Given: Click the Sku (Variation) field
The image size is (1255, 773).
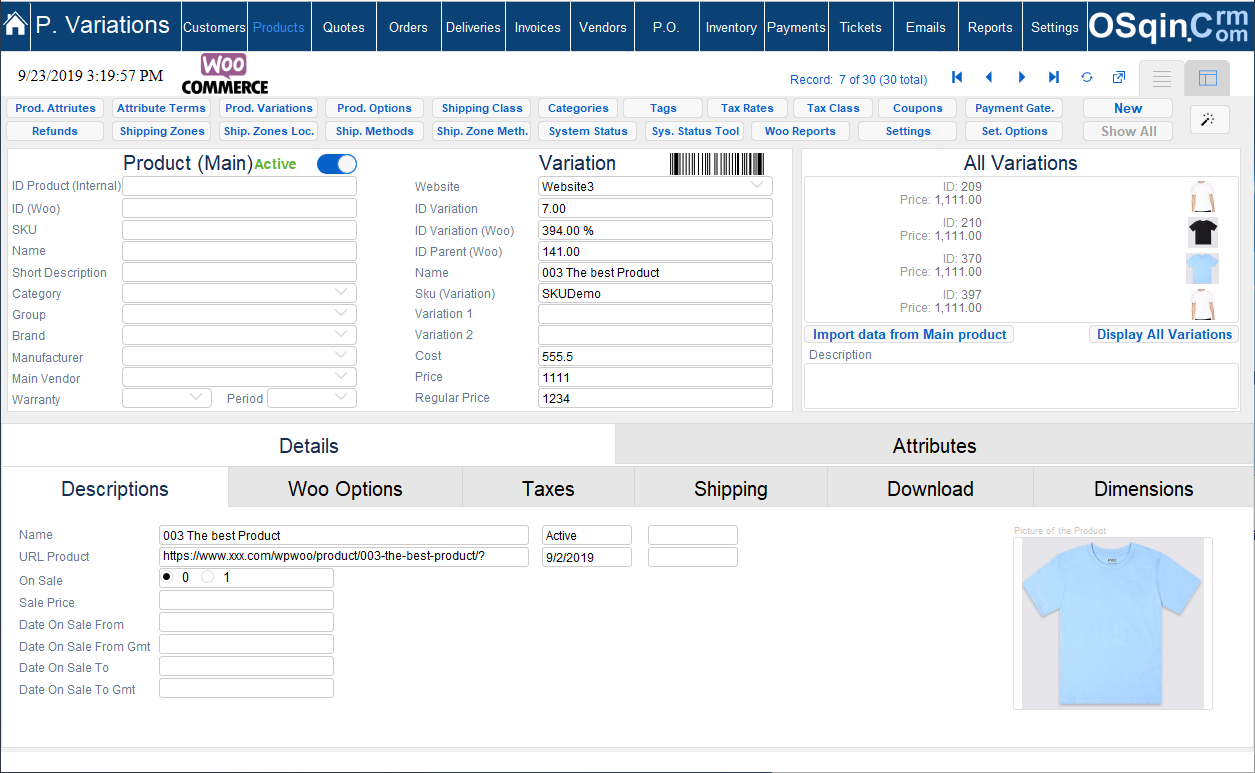Looking at the screenshot, I should click(x=655, y=293).
